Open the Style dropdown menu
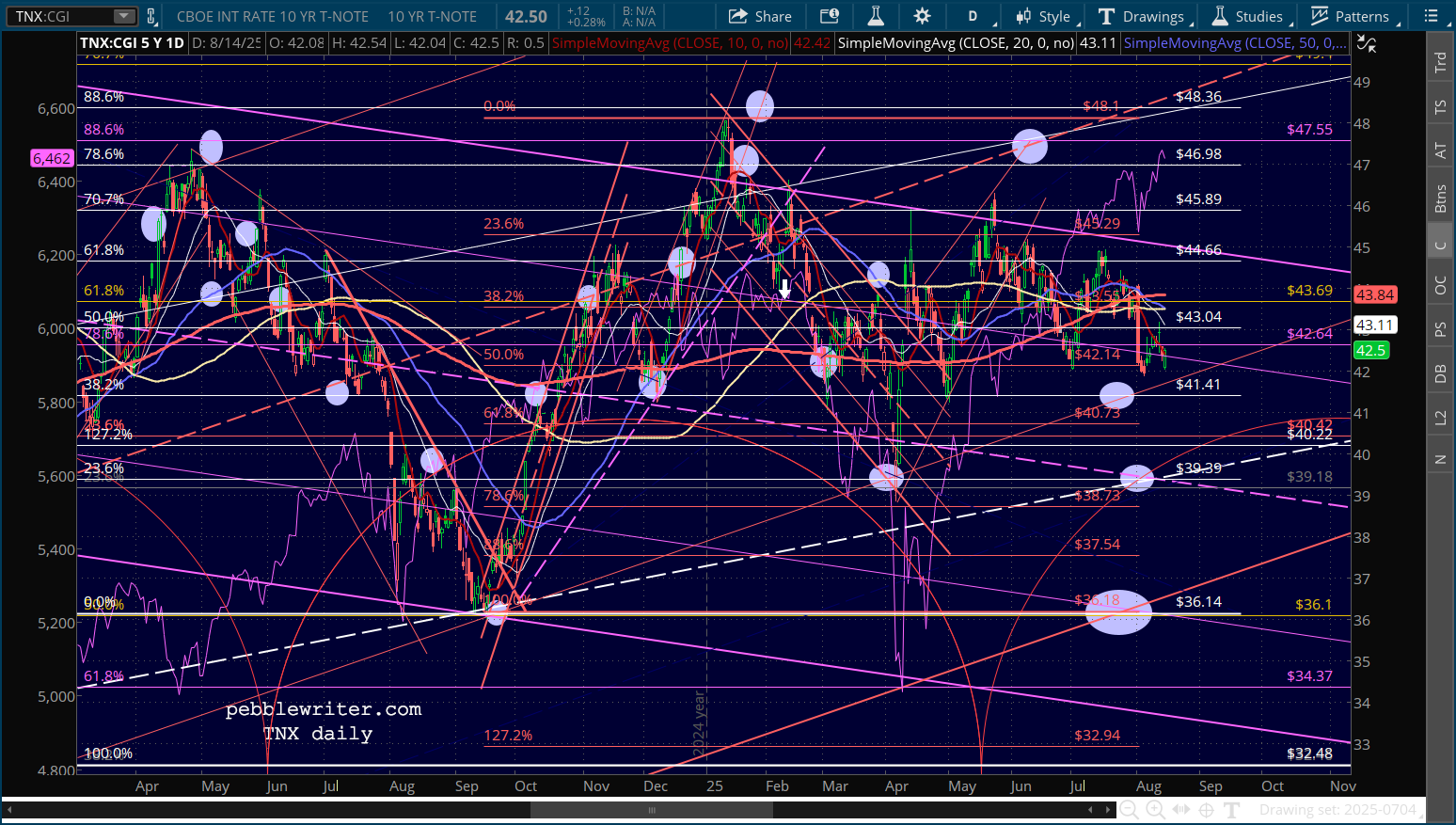This screenshot has height=825, width=1456. (x=1043, y=16)
